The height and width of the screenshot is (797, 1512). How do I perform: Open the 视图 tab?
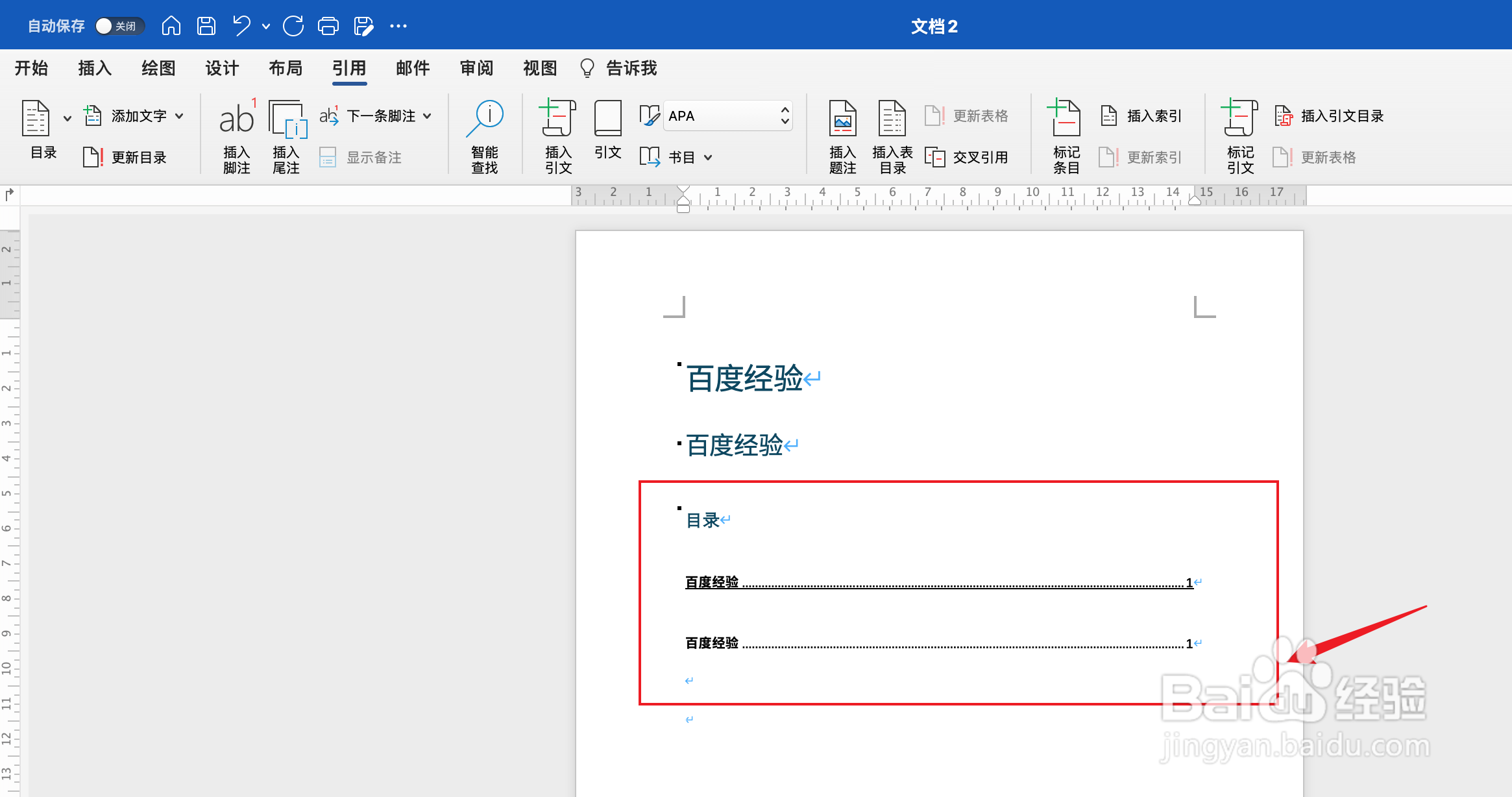[x=540, y=68]
